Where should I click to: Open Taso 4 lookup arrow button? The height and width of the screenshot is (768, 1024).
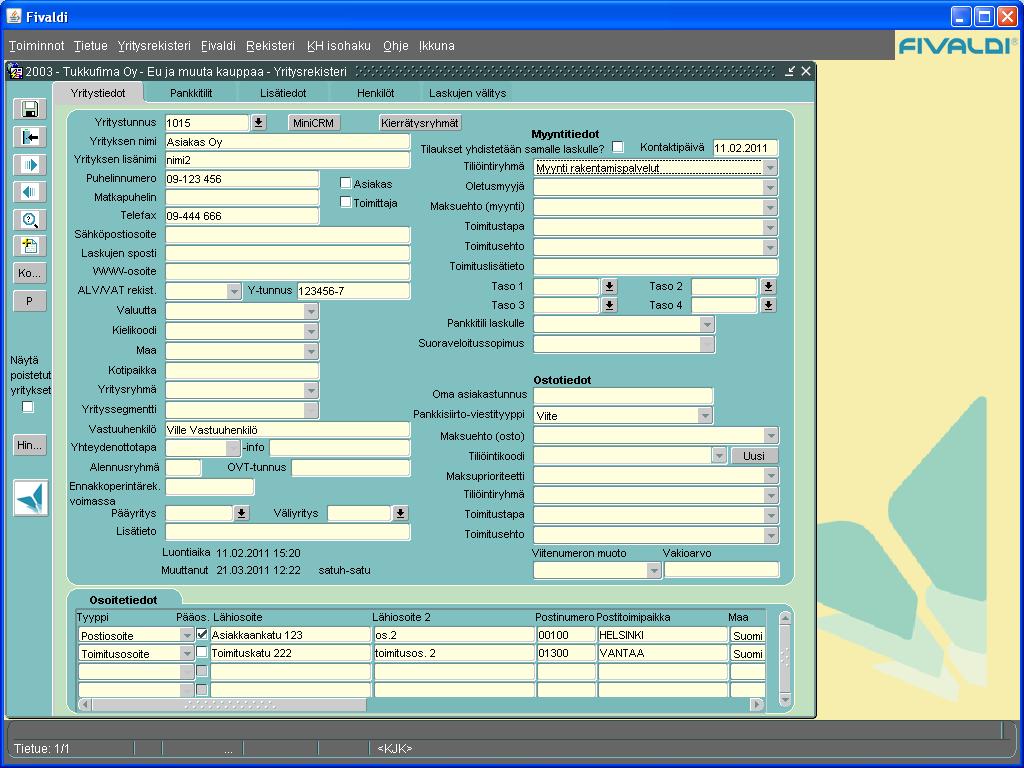pos(768,305)
